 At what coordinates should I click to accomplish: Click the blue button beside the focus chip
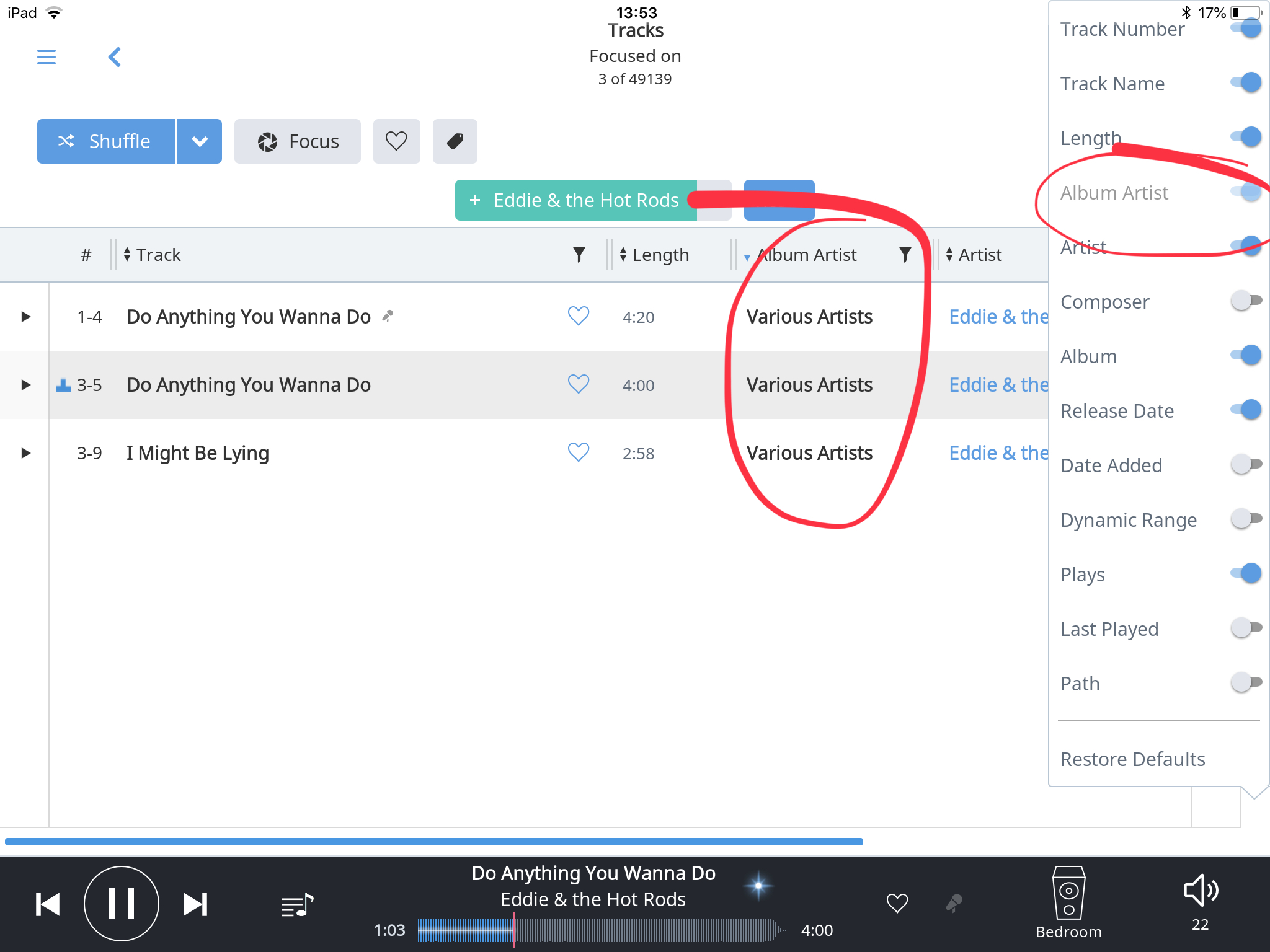pos(779,200)
